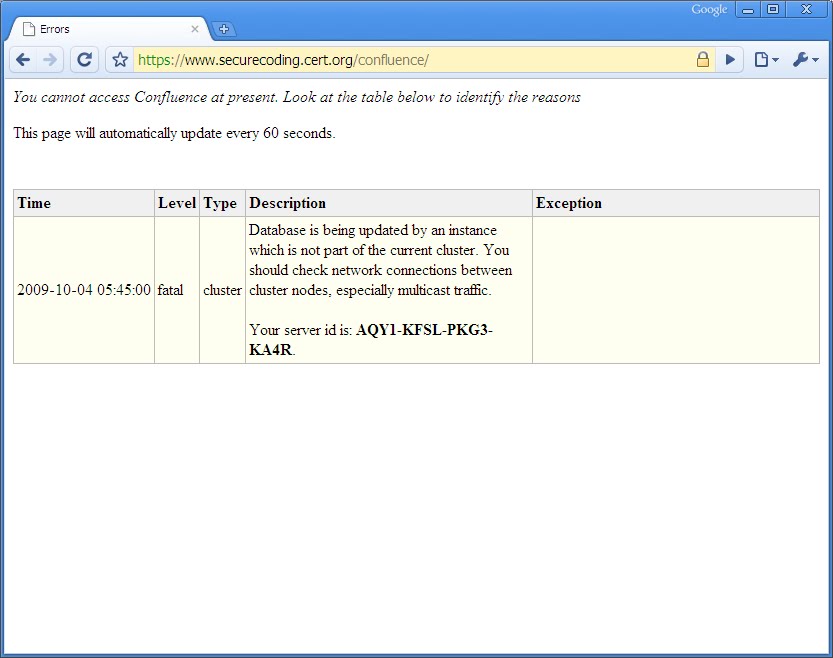This screenshot has width=833, height=658.
Task: Click 'Database is being updated' description text
Action: [380, 260]
